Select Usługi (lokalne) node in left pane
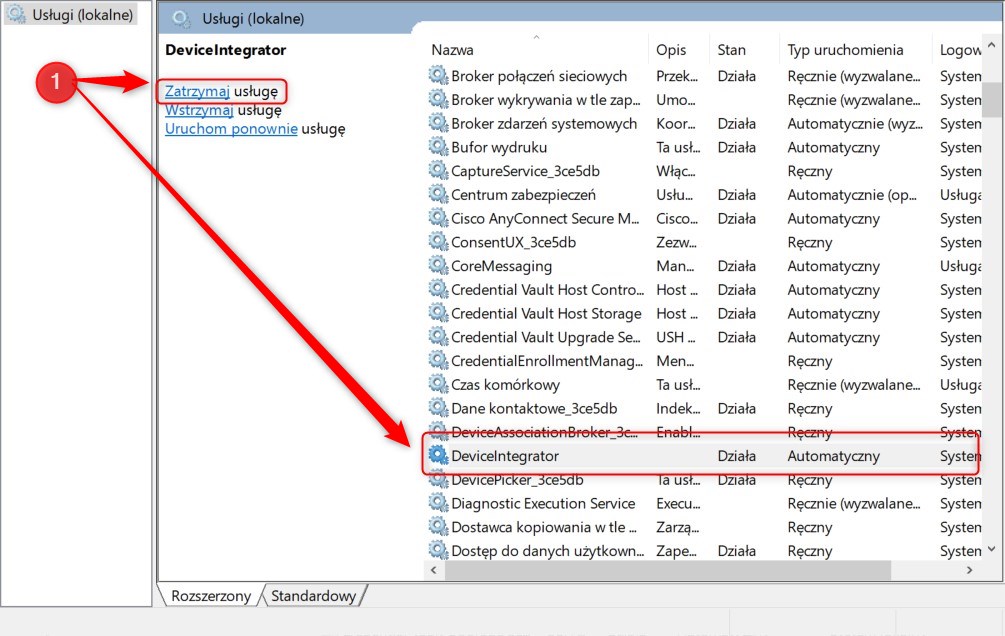Image resolution: width=1005 pixels, height=636 pixels. click(x=82, y=15)
